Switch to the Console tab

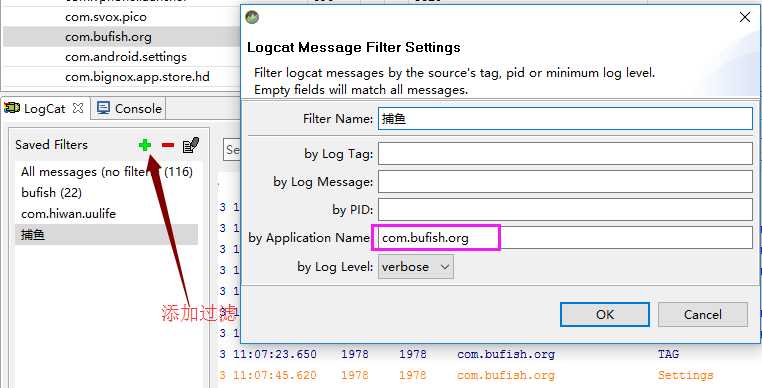point(129,108)
